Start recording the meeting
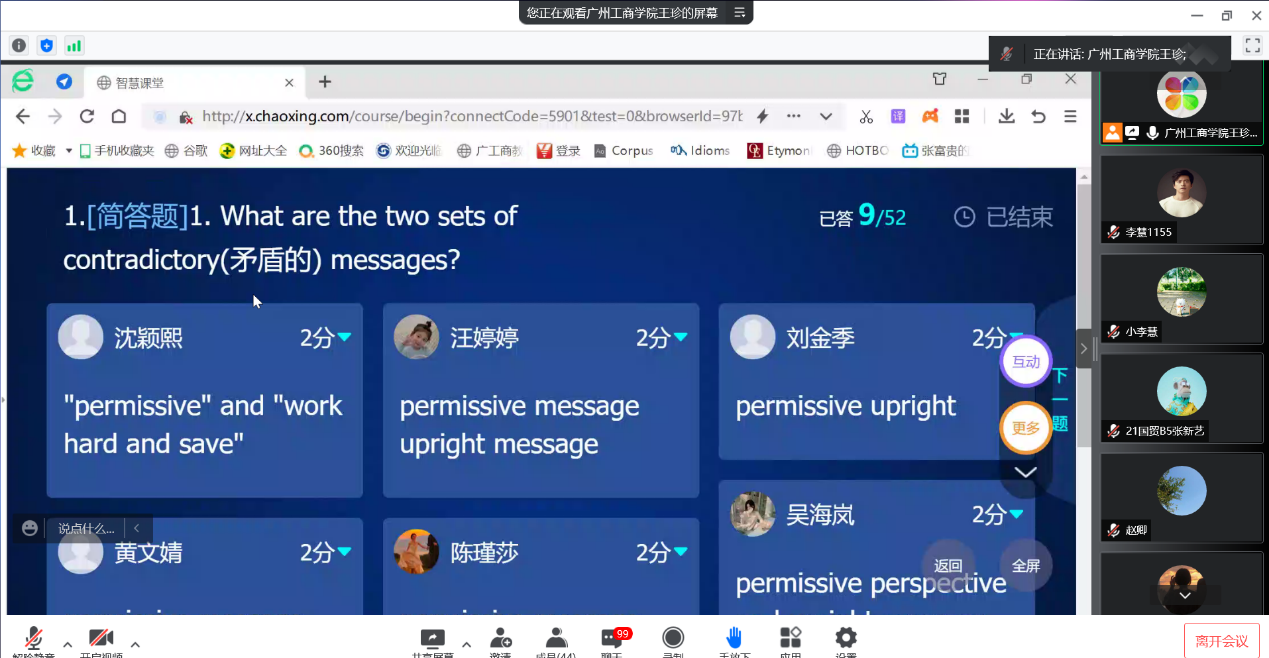The height and width of the screenshot is (658, 1269). click(x=673, y=640)
